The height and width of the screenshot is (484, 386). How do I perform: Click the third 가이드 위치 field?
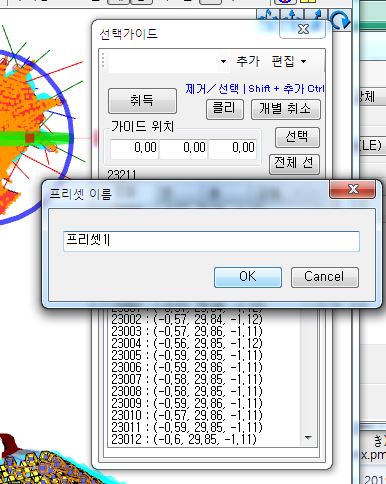(233, 148)
